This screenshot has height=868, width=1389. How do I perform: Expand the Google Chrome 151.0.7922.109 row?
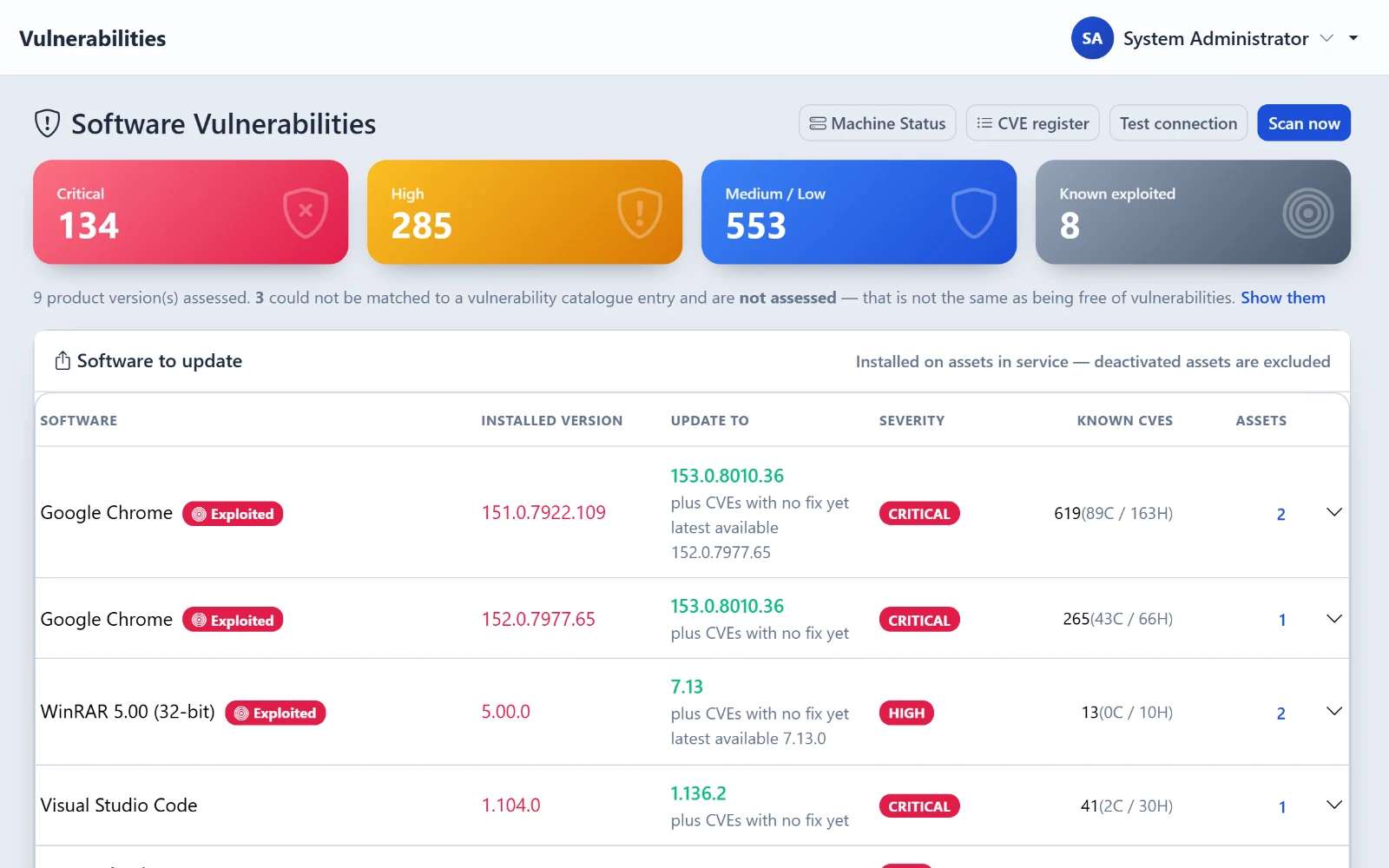tap(1334, 512)
